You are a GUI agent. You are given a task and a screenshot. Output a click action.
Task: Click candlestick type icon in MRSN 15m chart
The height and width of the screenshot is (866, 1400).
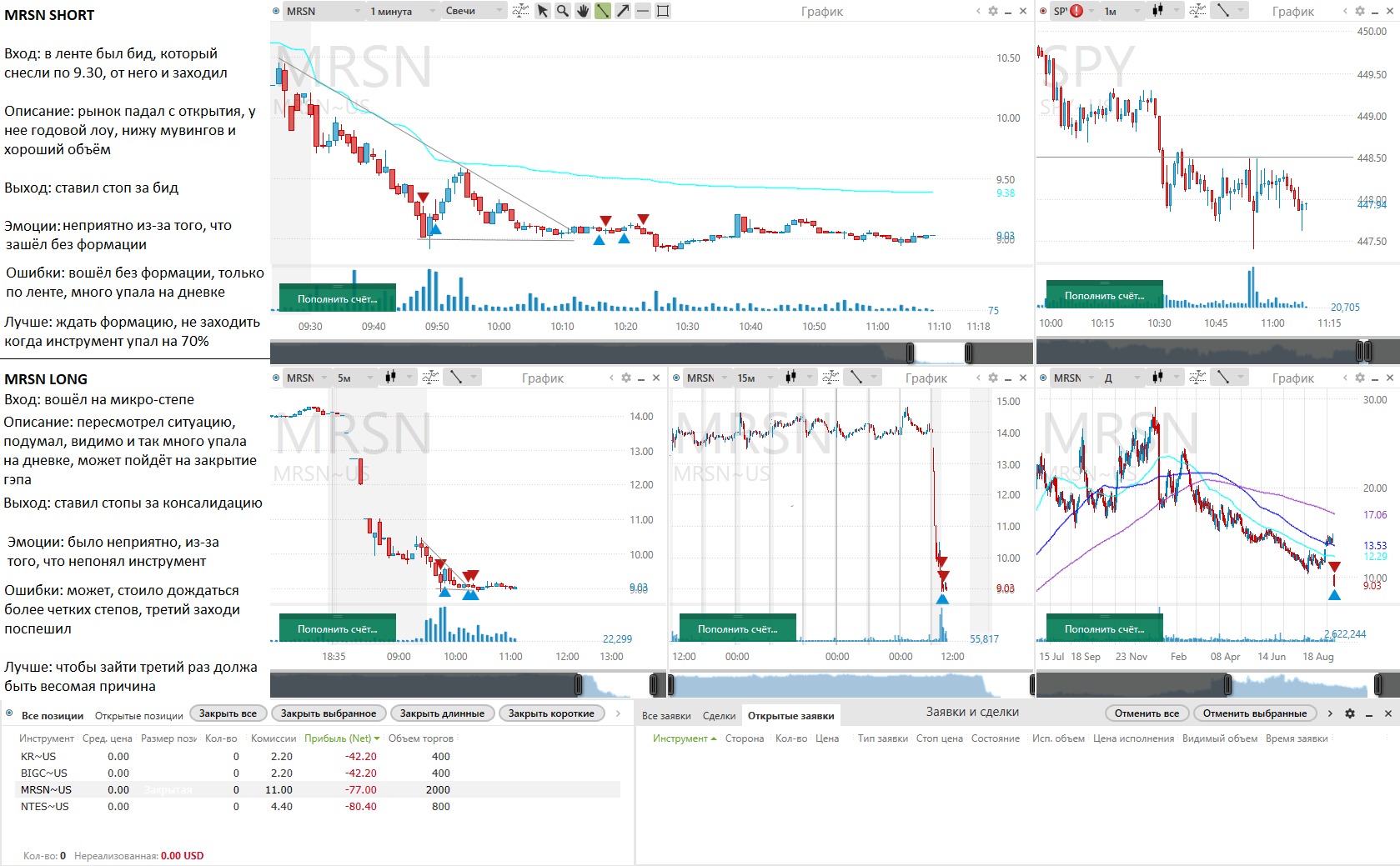[x=790, y=378]
